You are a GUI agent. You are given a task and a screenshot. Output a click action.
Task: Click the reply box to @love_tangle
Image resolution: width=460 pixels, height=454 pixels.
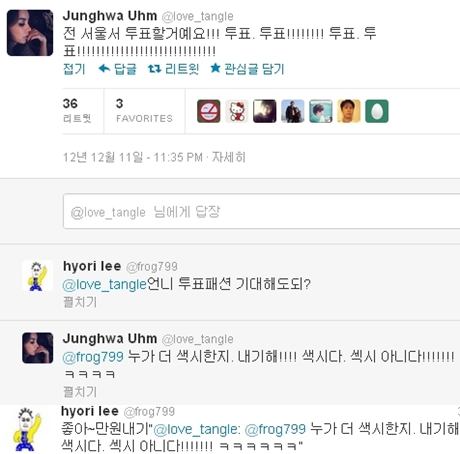(262, 211)
